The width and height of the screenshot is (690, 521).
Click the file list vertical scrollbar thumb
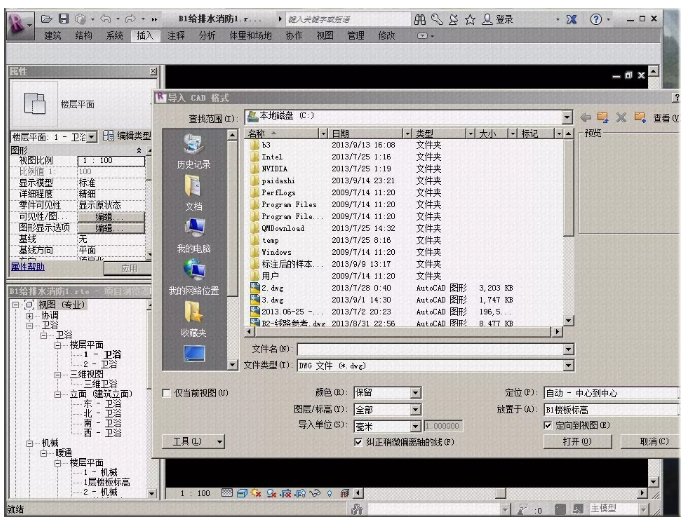click(568, 187)
